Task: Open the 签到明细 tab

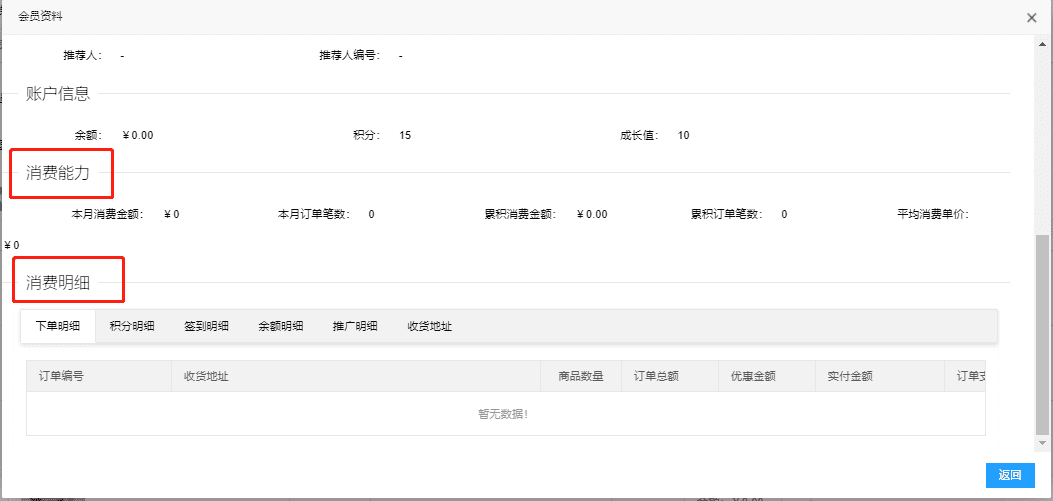Action: click(x=206, y=326)
